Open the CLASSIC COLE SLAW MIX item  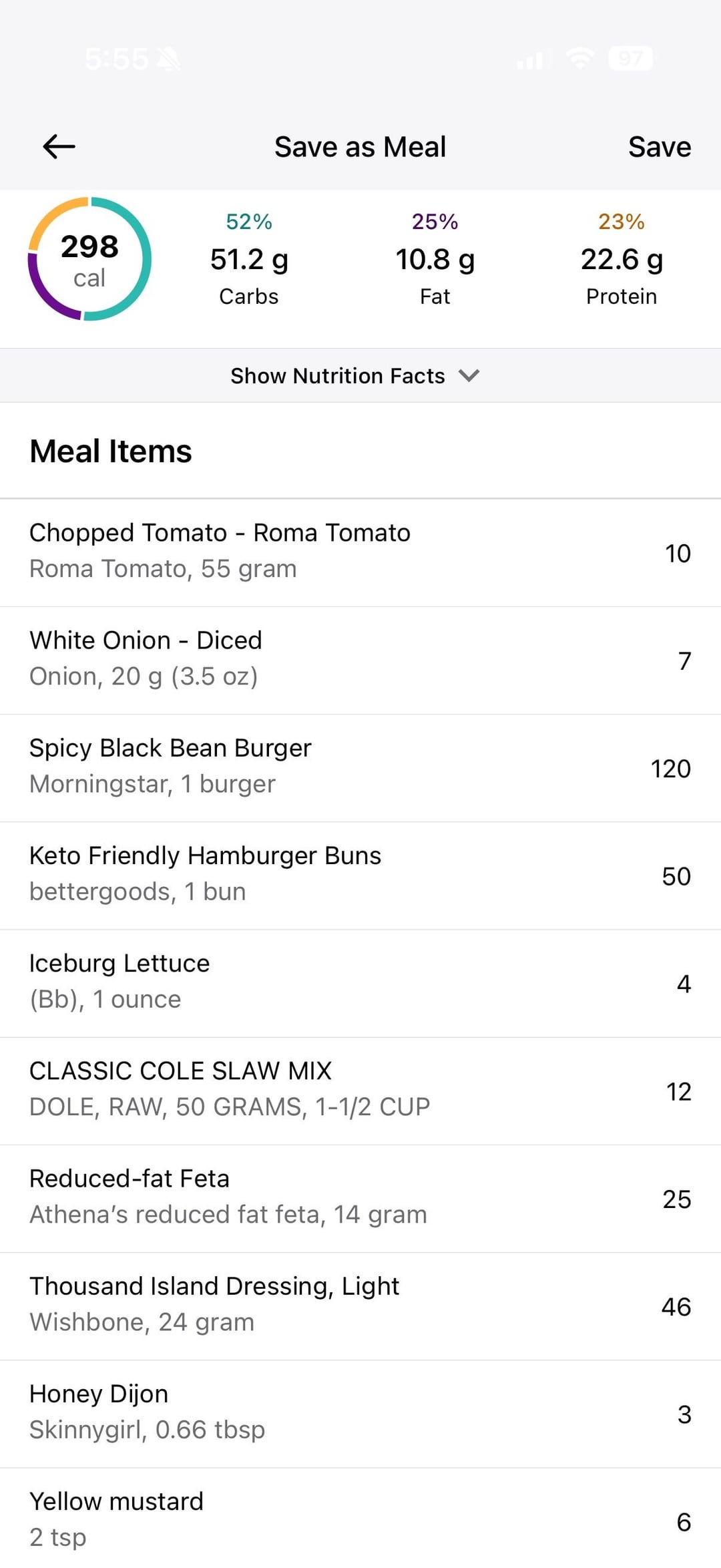[x=360, y=1090]
